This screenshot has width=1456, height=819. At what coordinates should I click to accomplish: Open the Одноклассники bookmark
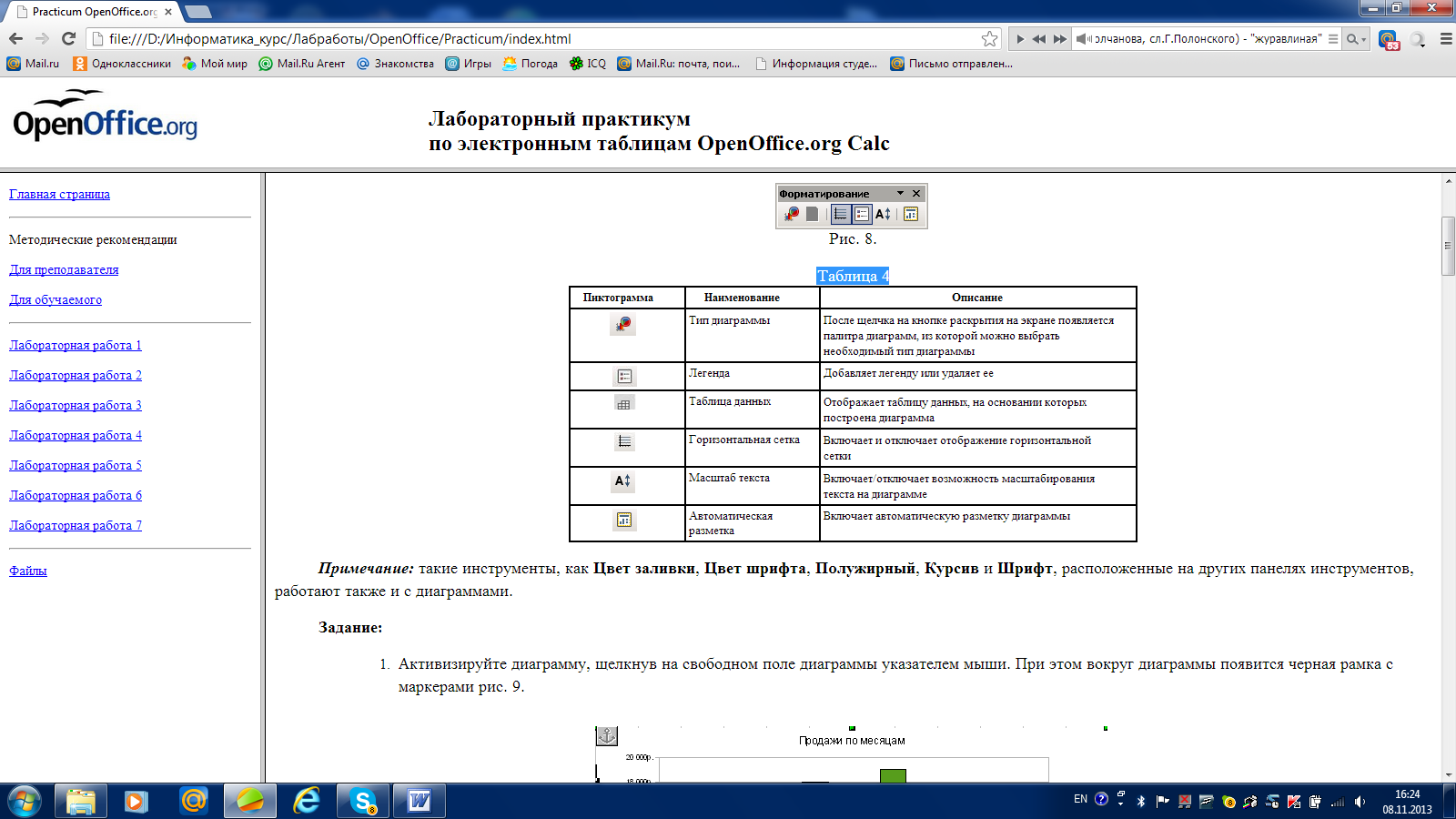122,64
